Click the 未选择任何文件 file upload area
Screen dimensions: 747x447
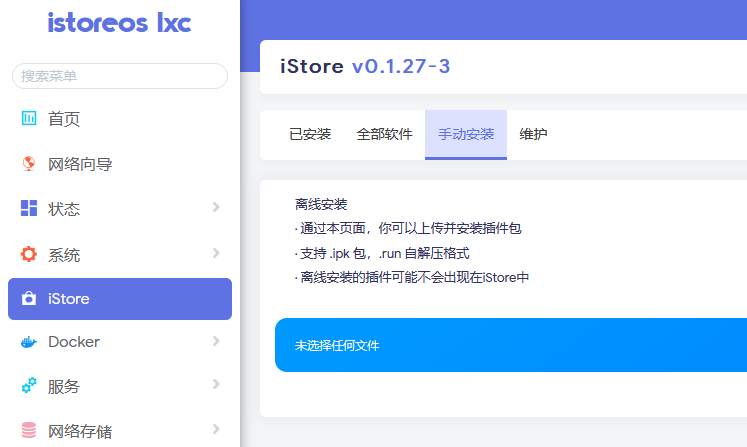pyautogui.click(x=511, y=345)
